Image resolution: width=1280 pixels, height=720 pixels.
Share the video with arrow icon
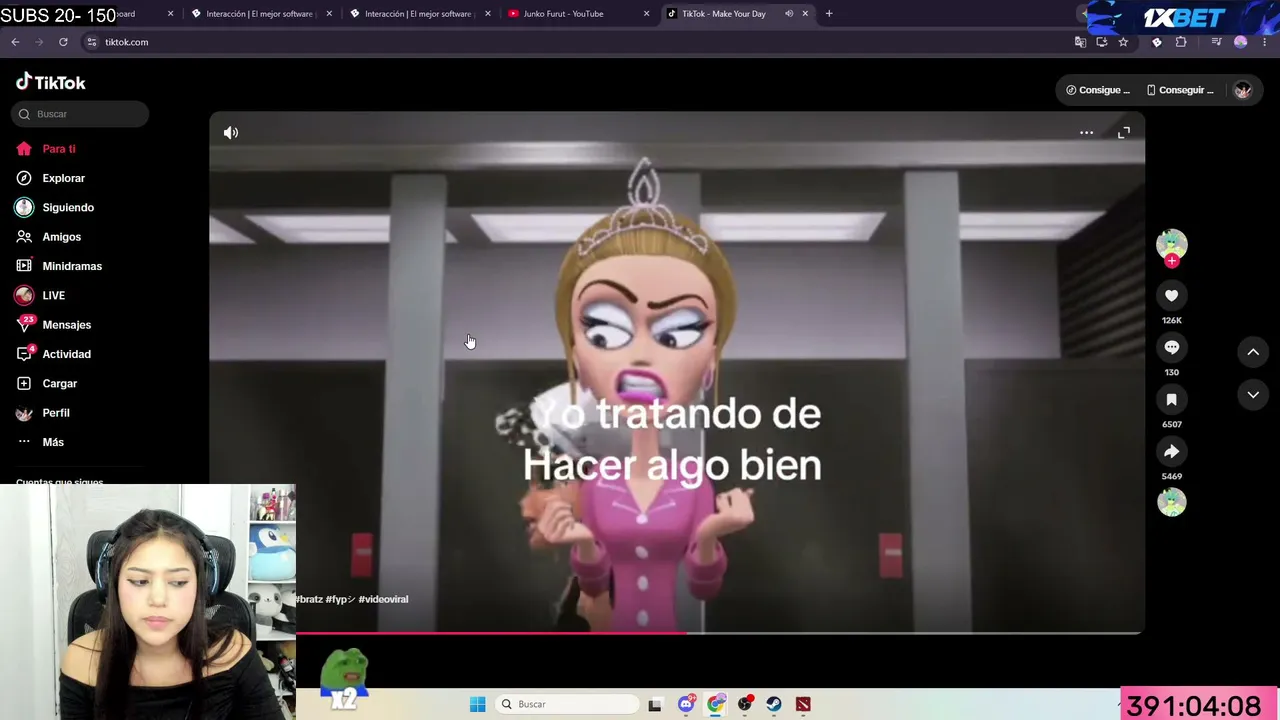[x=1172, y=451]
